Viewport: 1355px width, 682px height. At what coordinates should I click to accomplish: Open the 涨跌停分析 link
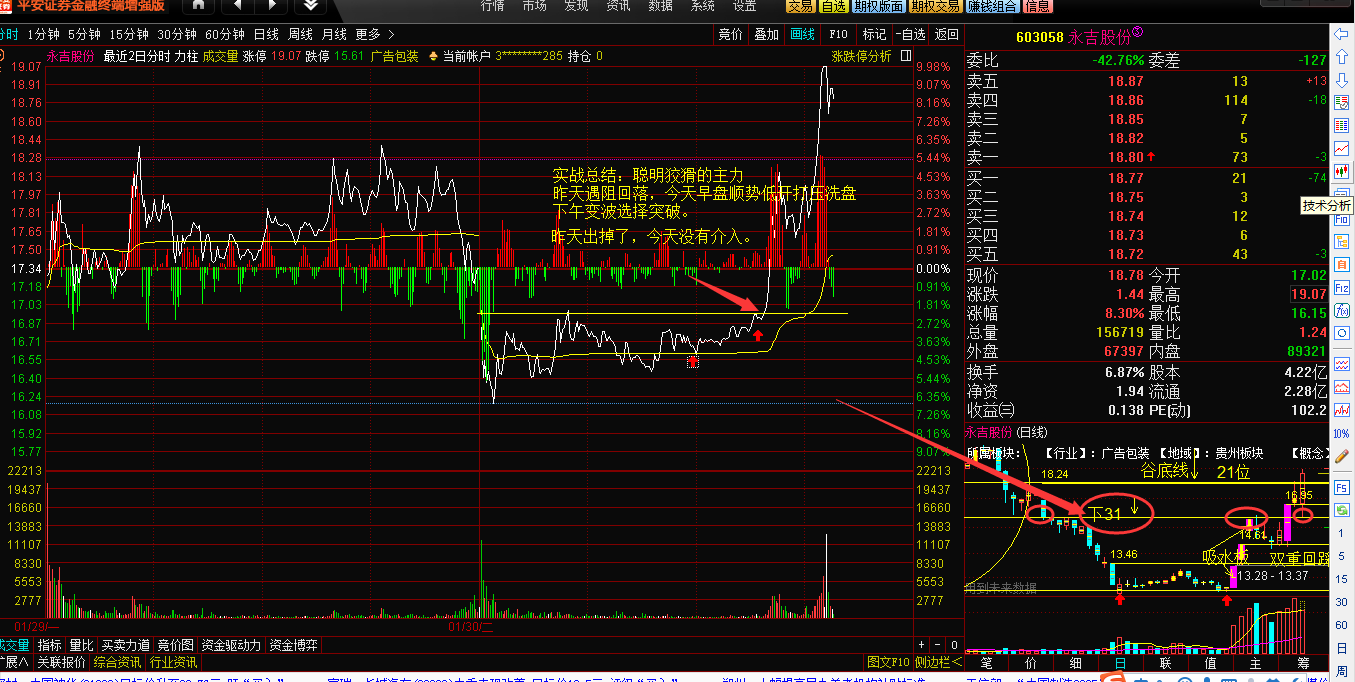[x=861, y=57]
